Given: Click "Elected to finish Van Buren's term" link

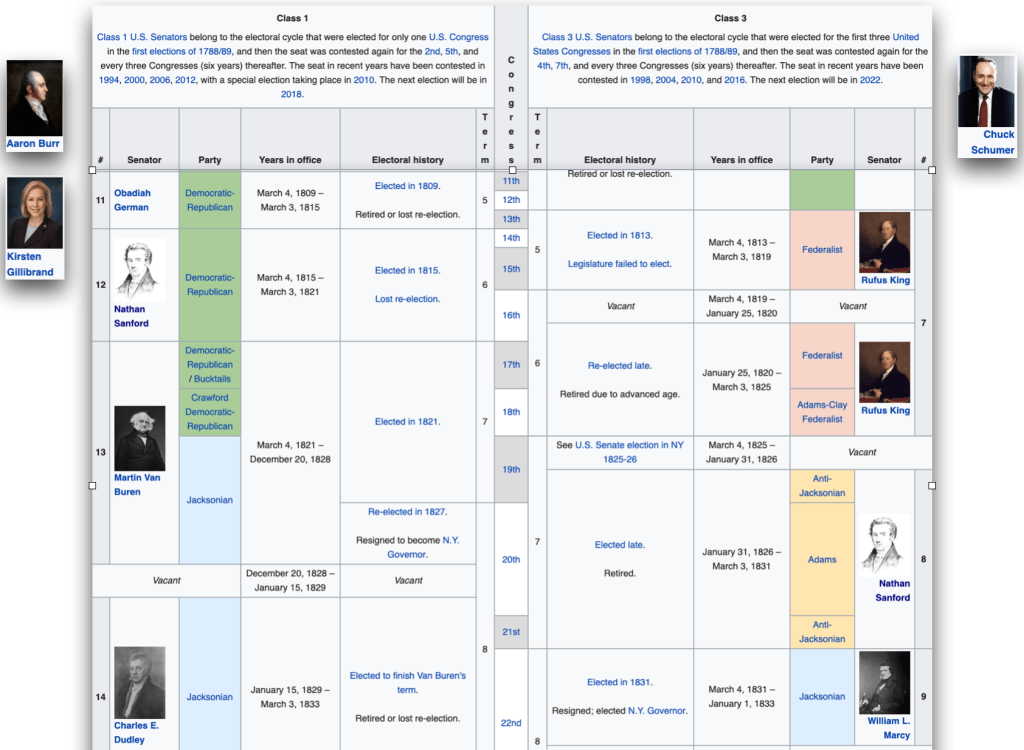Looking at the screenshot, I should coord(408,682).
